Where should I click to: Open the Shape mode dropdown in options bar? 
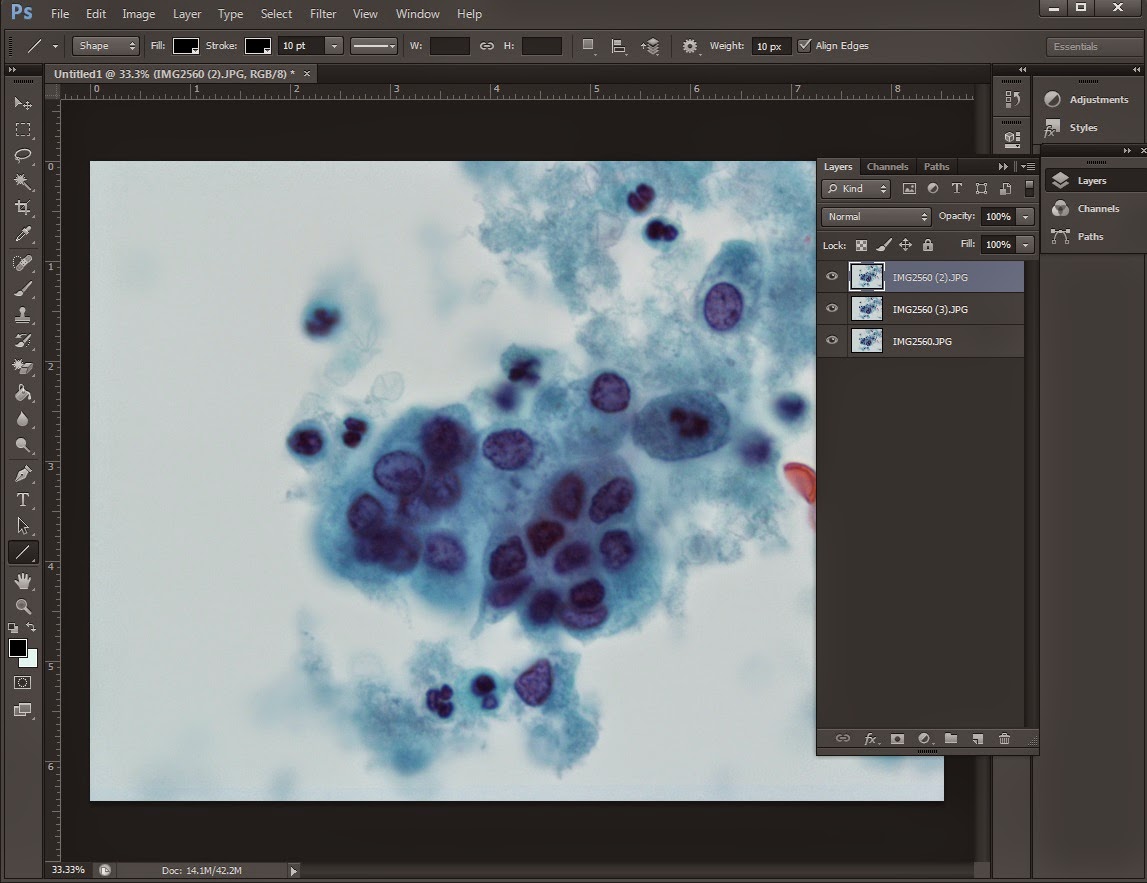[105, 45]
